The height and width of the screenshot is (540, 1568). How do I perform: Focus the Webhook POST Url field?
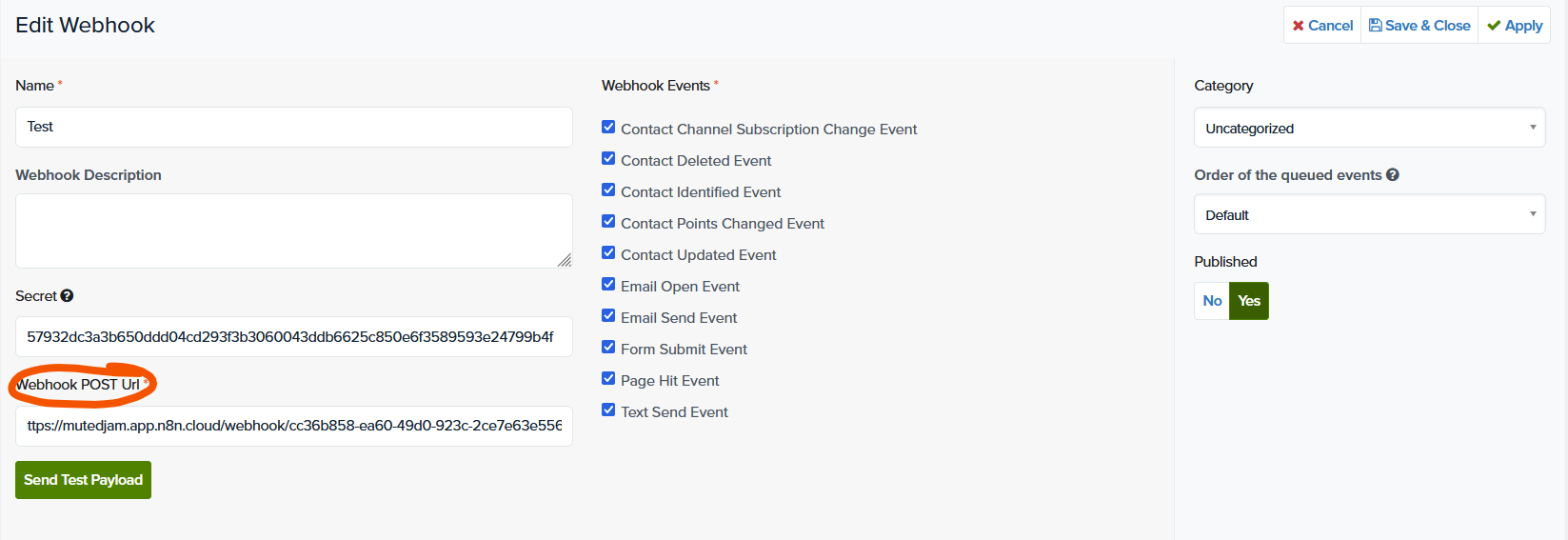(x=293, y=426)
